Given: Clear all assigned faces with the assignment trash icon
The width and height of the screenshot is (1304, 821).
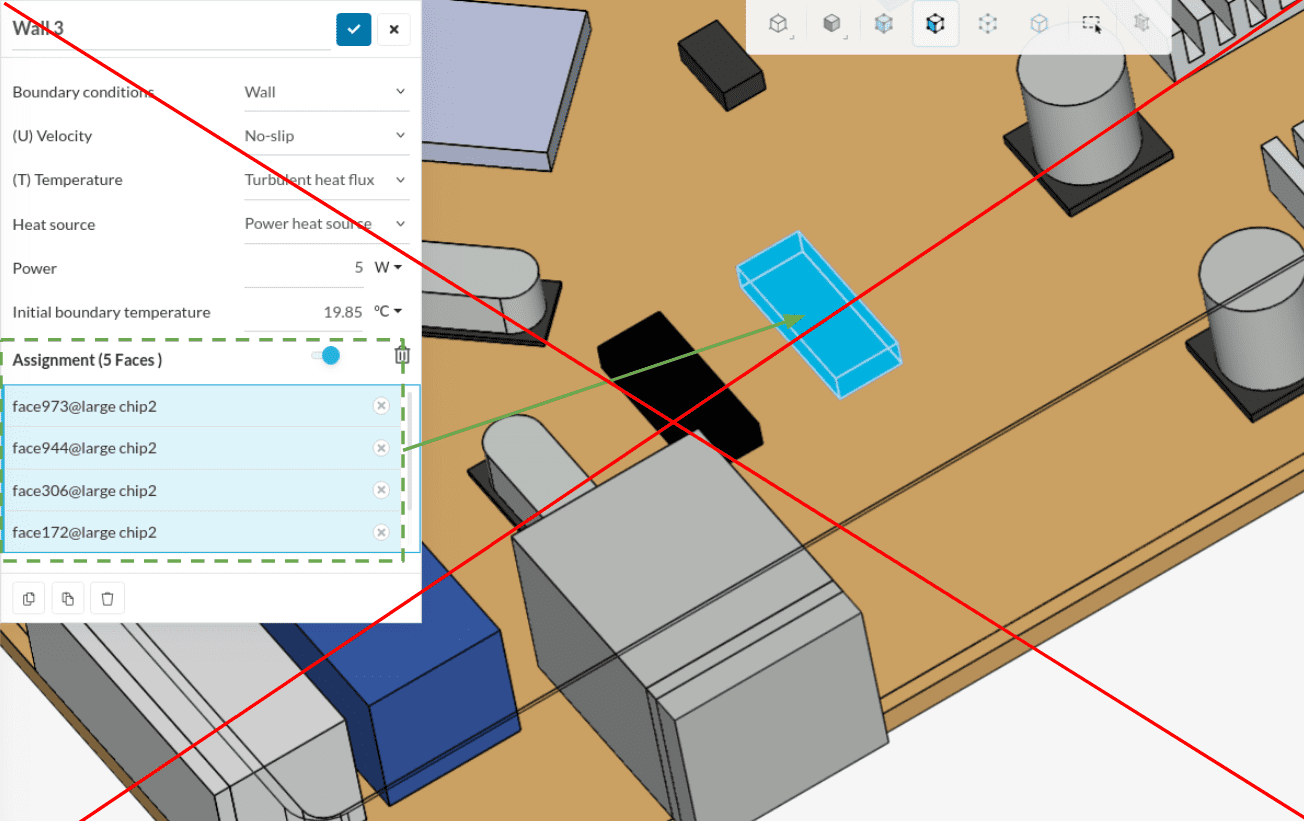Looking at the screenshot, I should coord(402,355).
